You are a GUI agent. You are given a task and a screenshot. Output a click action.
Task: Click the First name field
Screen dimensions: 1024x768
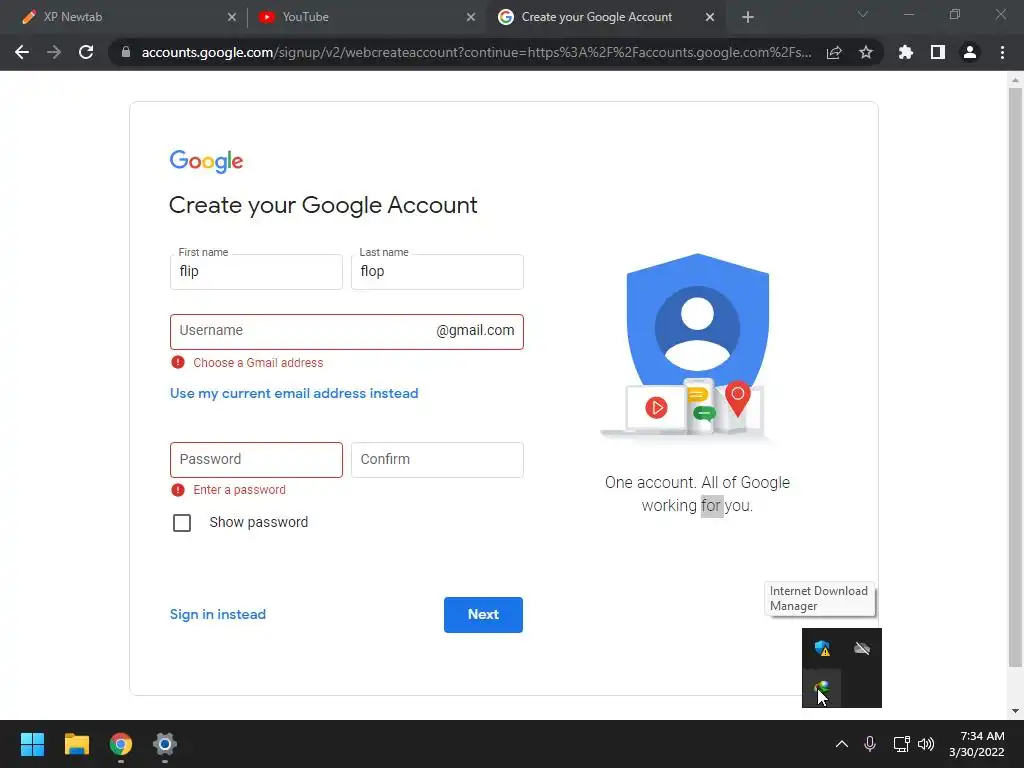pyautogui.click(x=256, y=272)
